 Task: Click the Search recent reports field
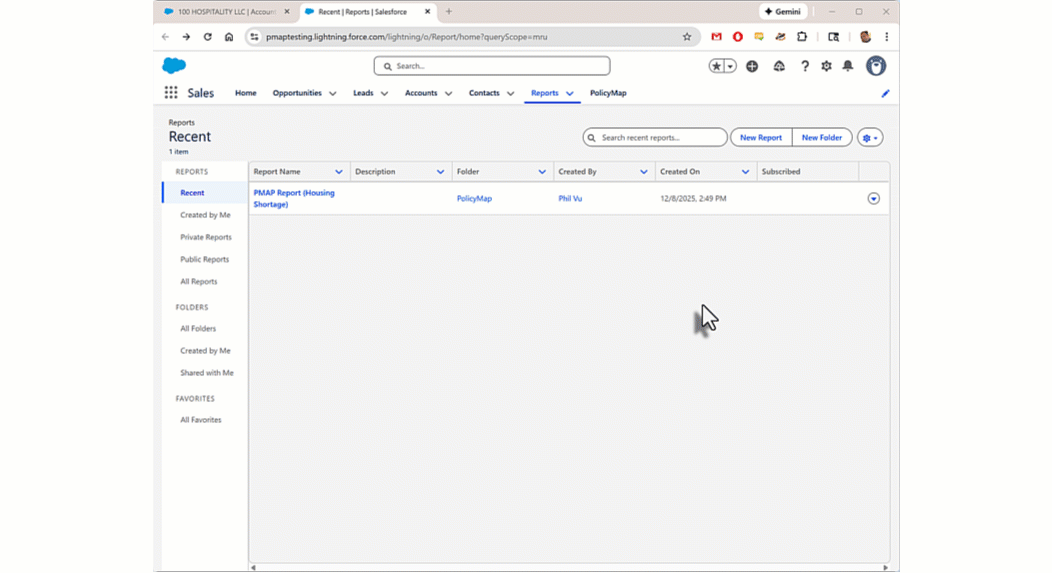click(655, 138)
